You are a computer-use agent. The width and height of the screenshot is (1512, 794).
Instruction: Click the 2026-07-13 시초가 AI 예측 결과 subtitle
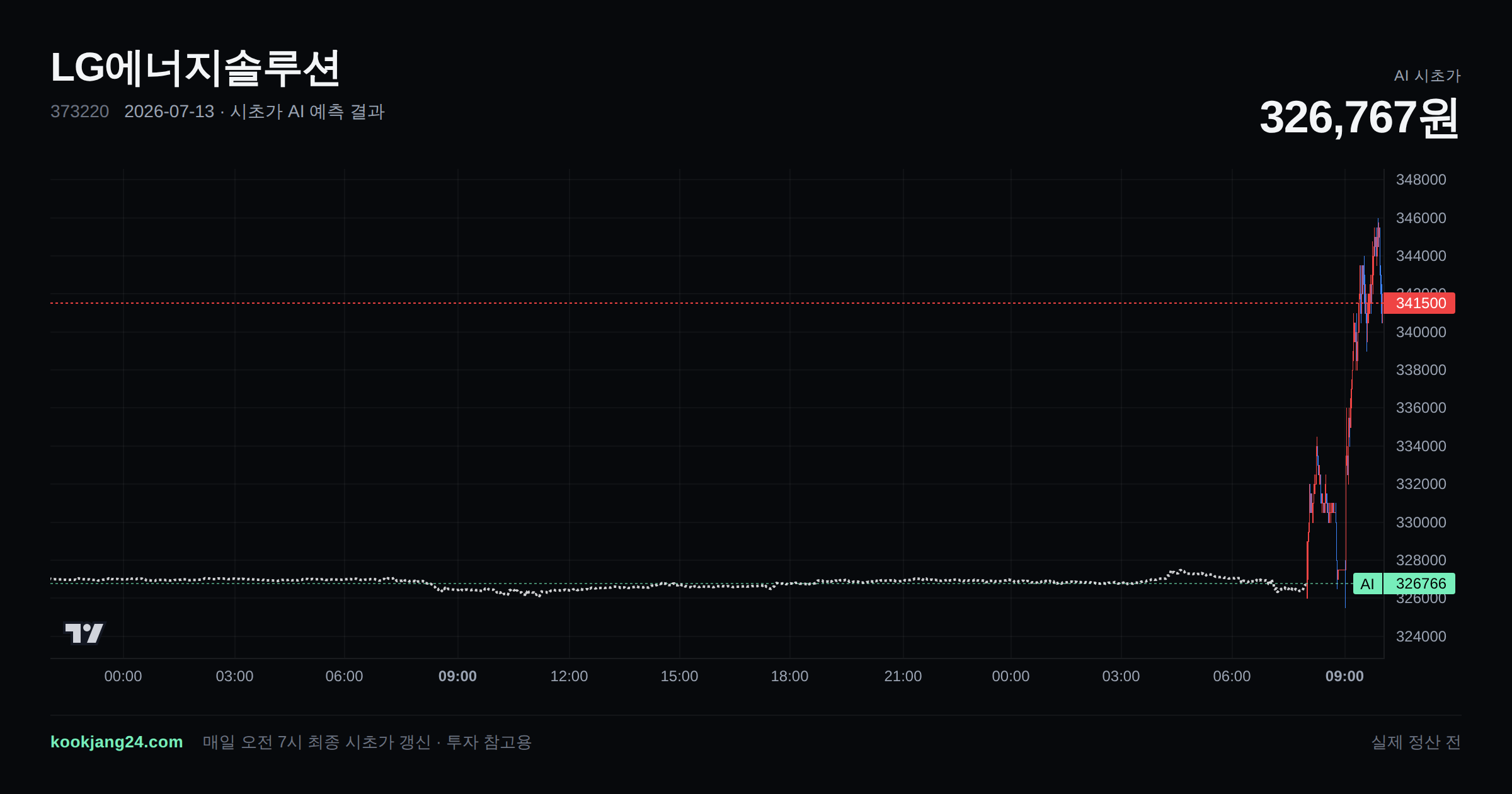255,112
